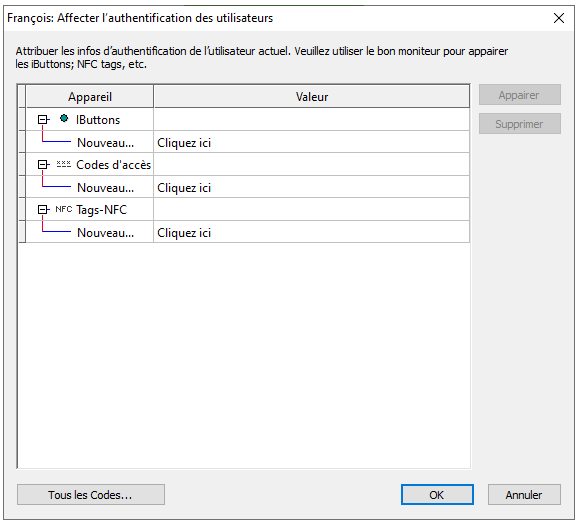
Task: Click 'Cliquez ici' under IButtons
Action: click(x=184, y=143)
